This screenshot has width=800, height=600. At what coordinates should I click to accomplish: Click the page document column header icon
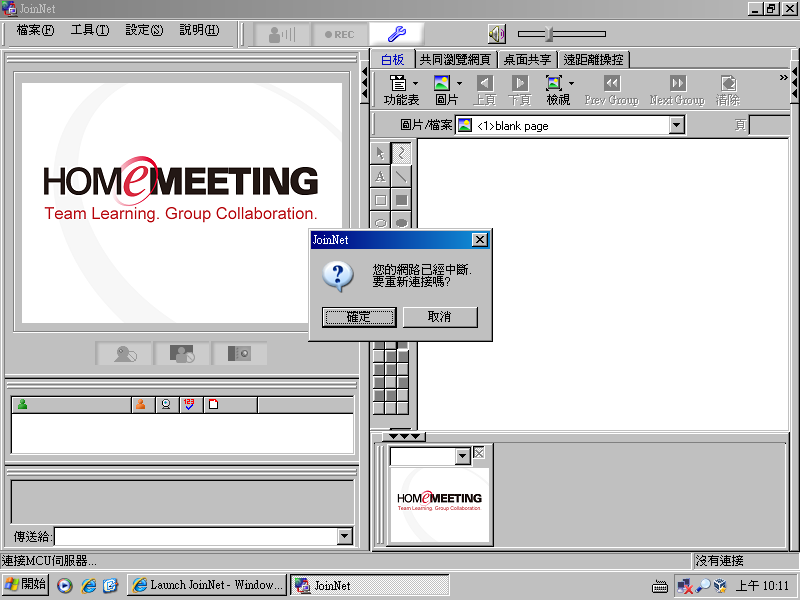click(213, 405)
